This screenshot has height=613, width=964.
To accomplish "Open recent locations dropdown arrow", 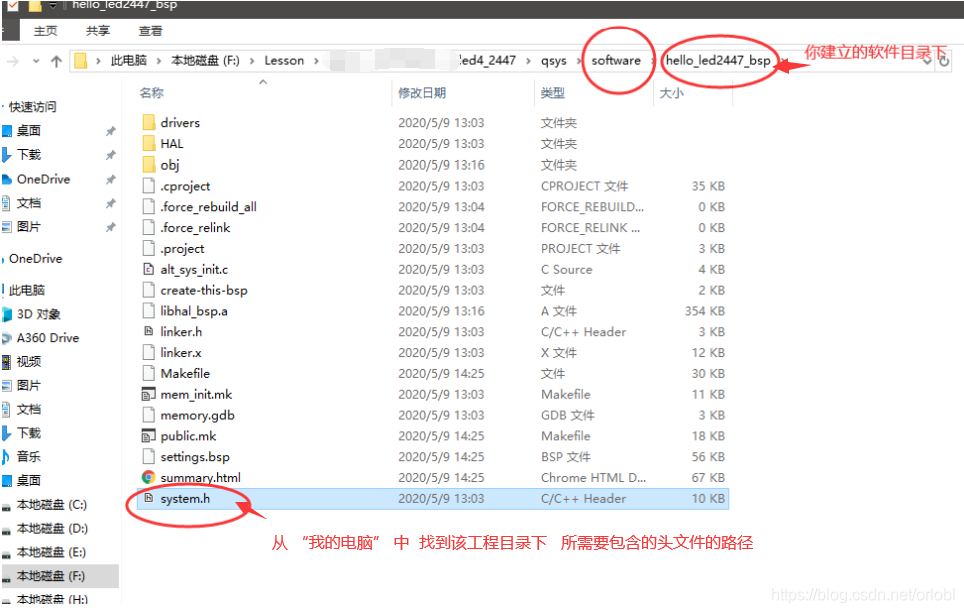I will (36, 61).
